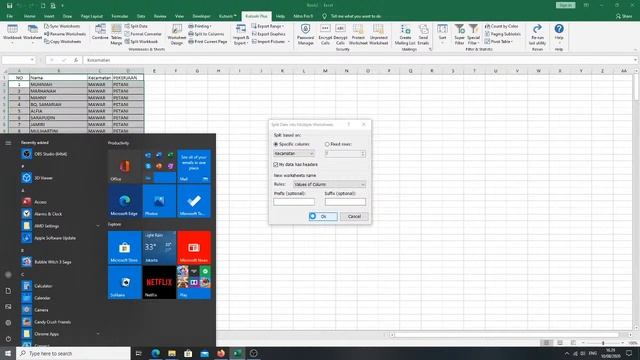Click Tell me what you want to do

pos(352,16)
